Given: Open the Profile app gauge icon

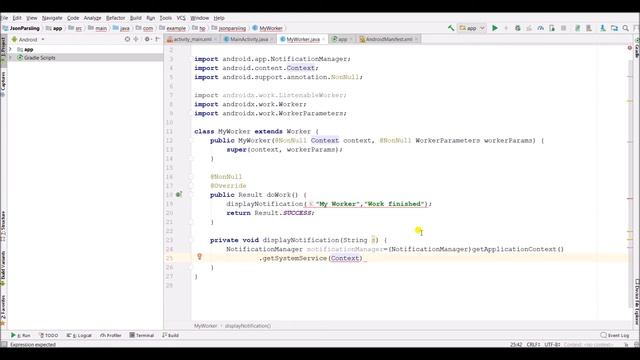Looking at the screenshot, I should [540, 28].
